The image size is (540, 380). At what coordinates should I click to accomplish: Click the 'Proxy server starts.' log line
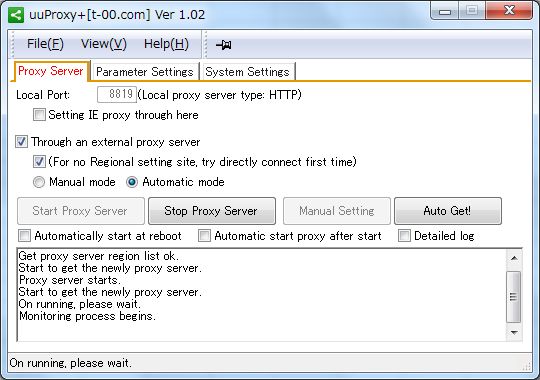[x=70, y=280]
